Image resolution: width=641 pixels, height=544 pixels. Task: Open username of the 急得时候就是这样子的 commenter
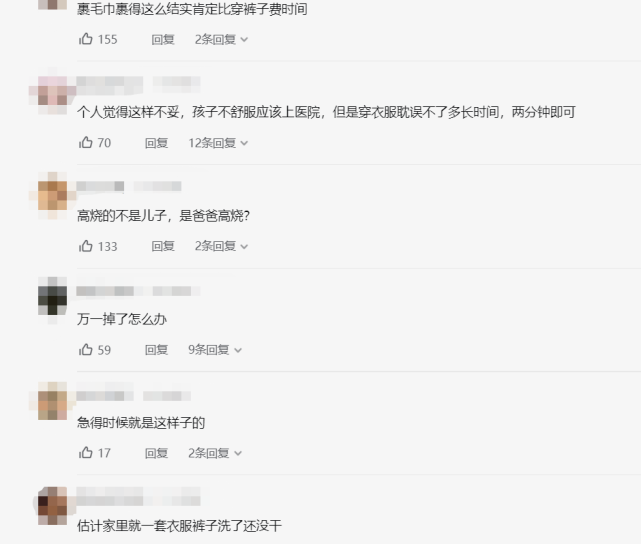105,395
